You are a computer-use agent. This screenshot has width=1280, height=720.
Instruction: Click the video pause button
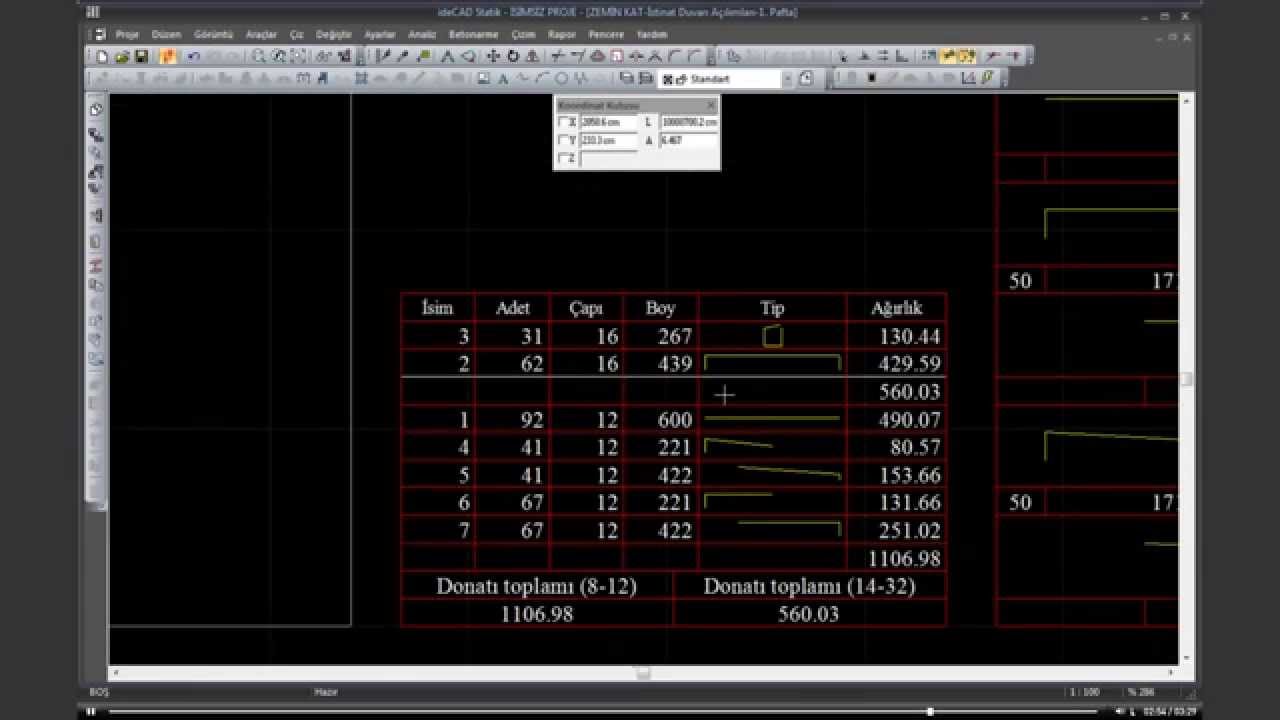pyautogui.click(x=90, y=711)
